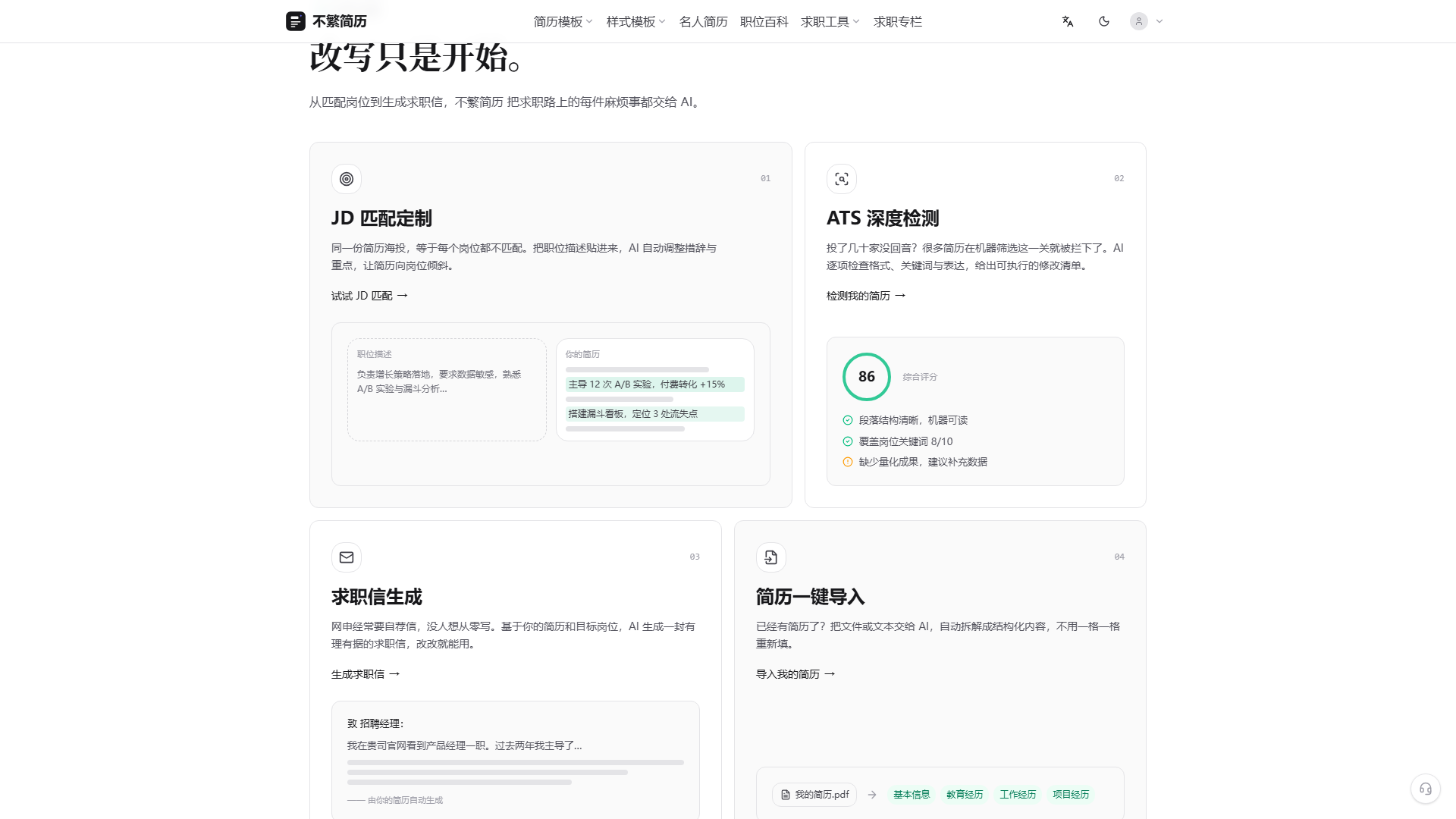Open the language translation icon
The width and height of the screenshot is (1456, 819).
point(1068,21)
